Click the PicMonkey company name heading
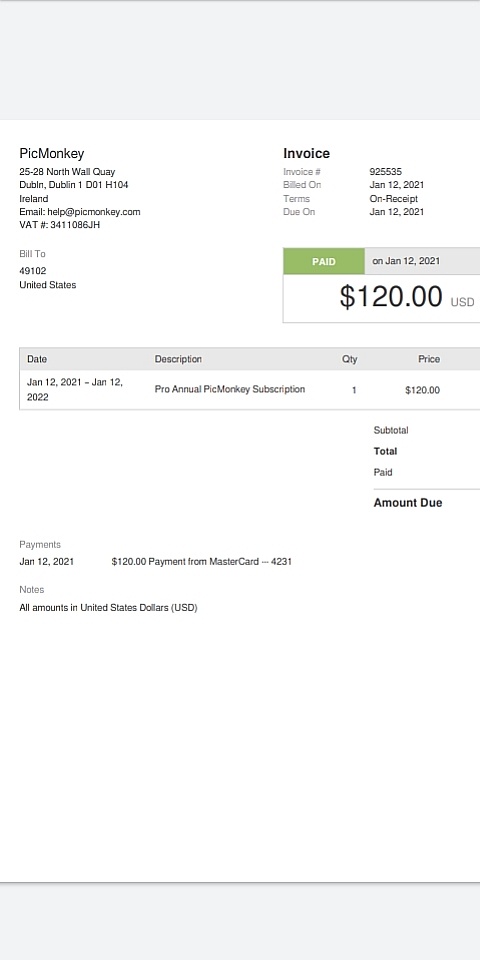This screenshot has height=960, width=480. pyautogui.click(x=51, y=154)
